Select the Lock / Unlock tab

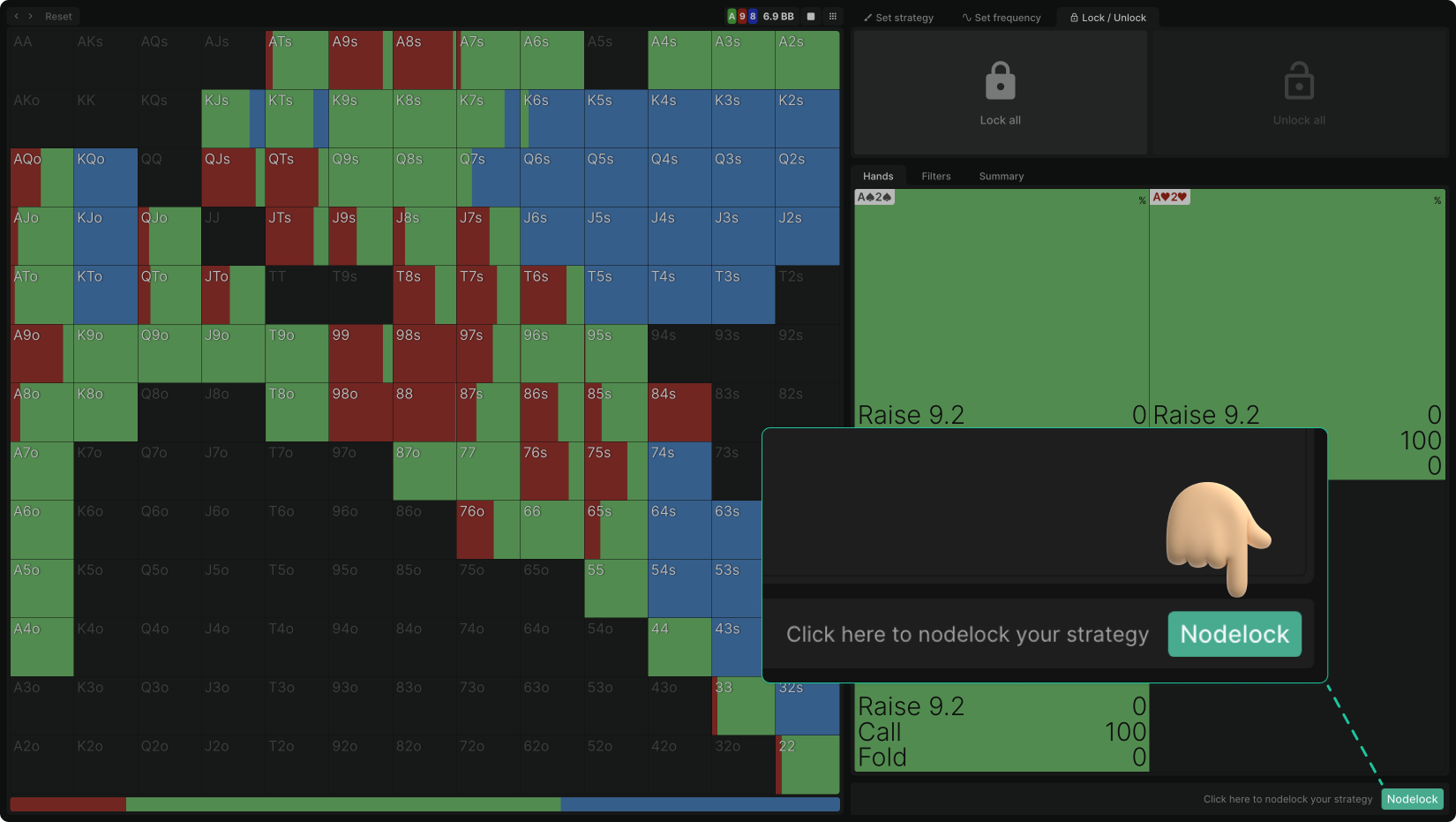pos(1107,18)
